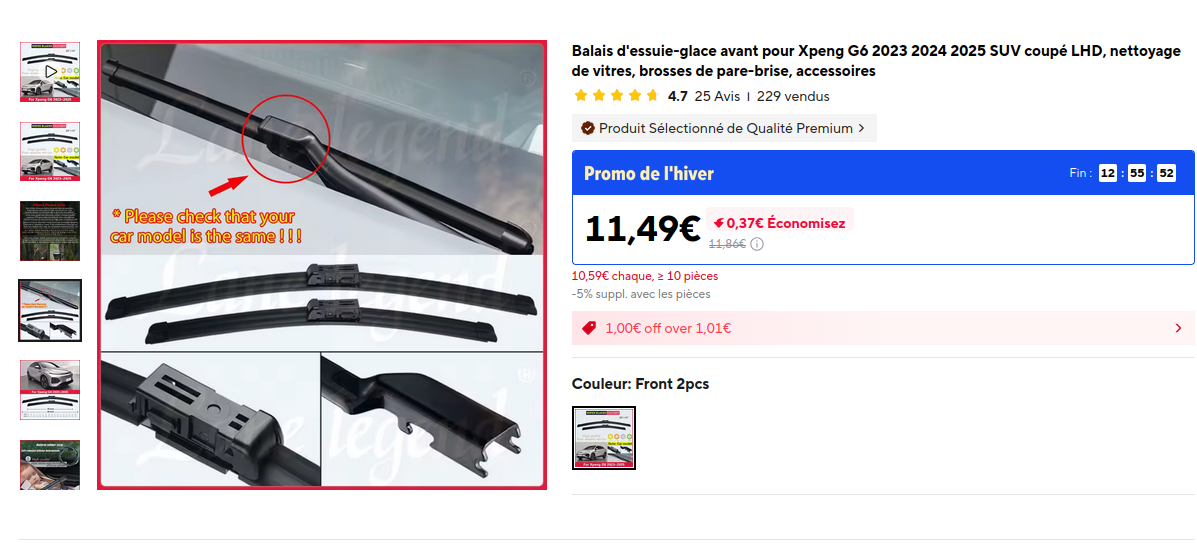Click the 229 vendus sold count
The width and height of the screenshot is (1197, 543).
793,96
